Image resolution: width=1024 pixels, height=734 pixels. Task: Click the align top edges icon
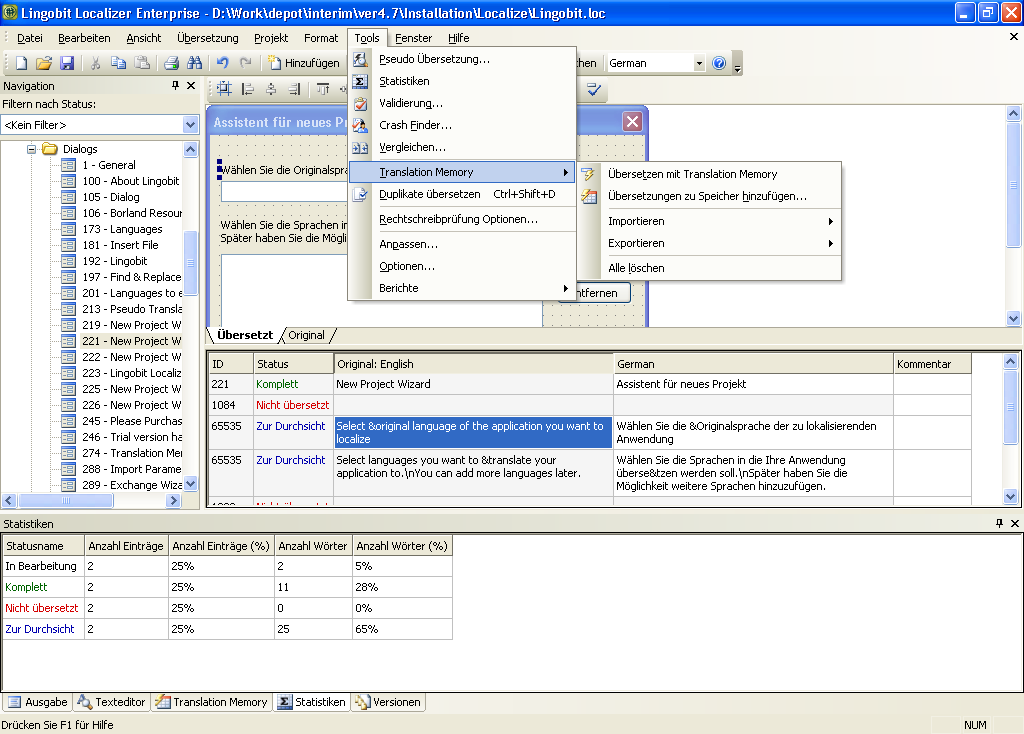tap(323, 89)
